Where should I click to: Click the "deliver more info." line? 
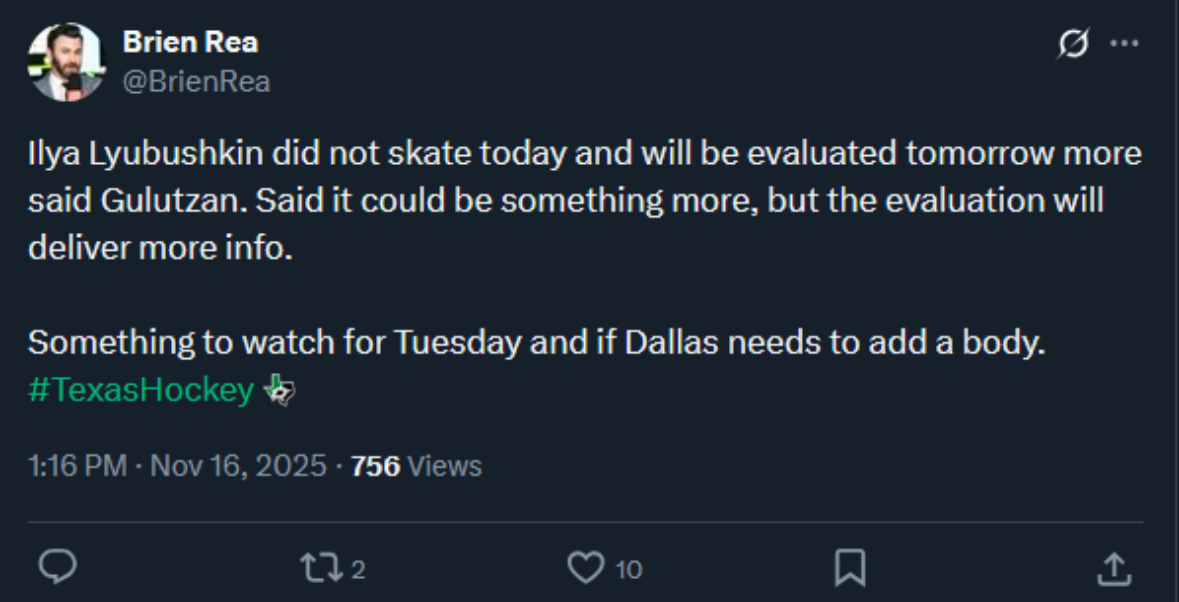[x=160, y=247]
